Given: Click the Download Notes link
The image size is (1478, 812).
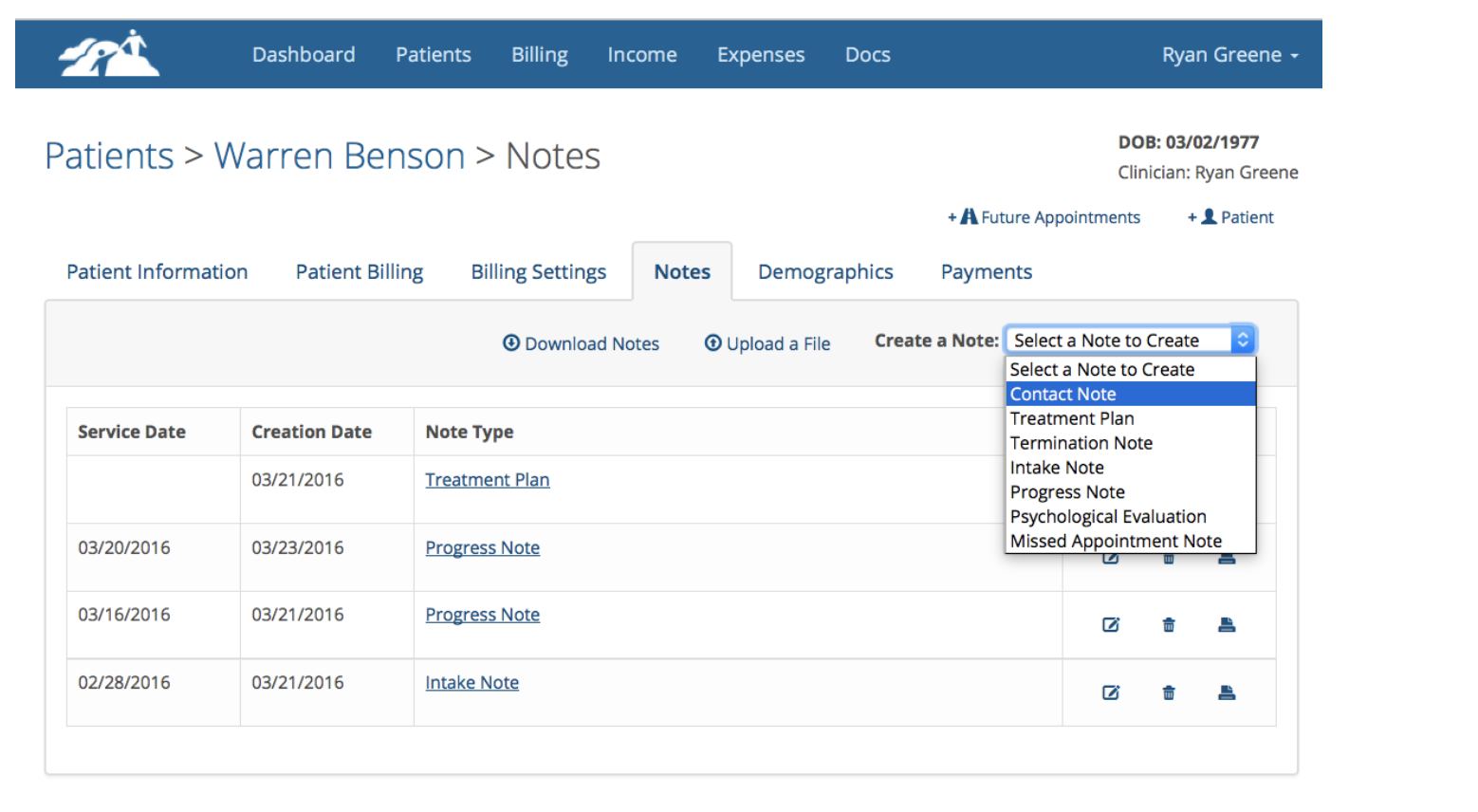Looking at the screenshot, I should click(x=581, y=343).
